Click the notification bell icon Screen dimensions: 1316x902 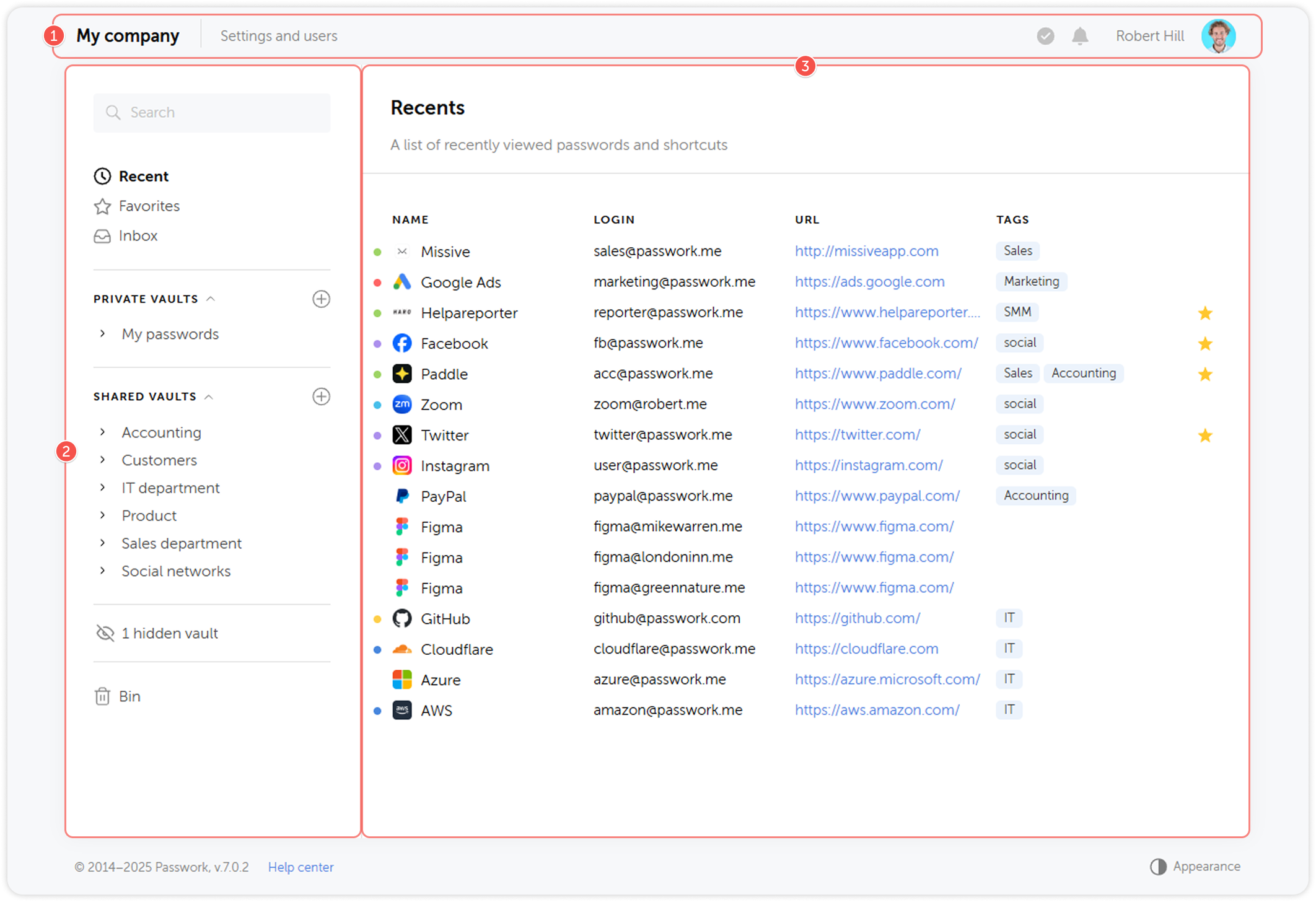pos(1079,36)
